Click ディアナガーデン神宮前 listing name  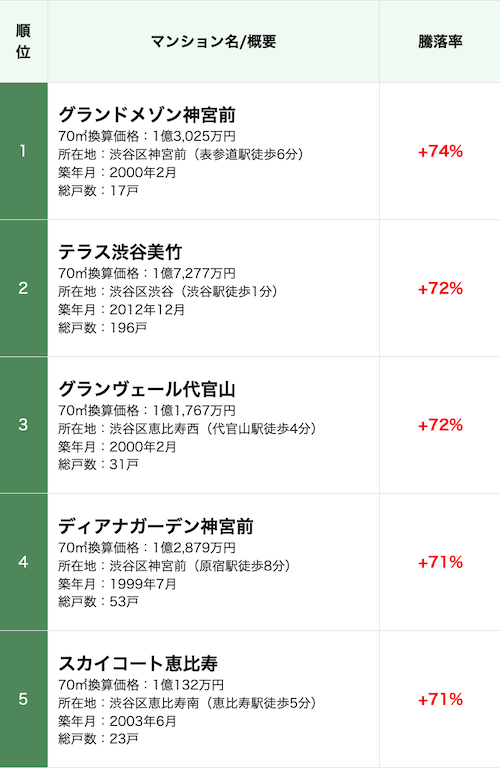click(156, 526)
